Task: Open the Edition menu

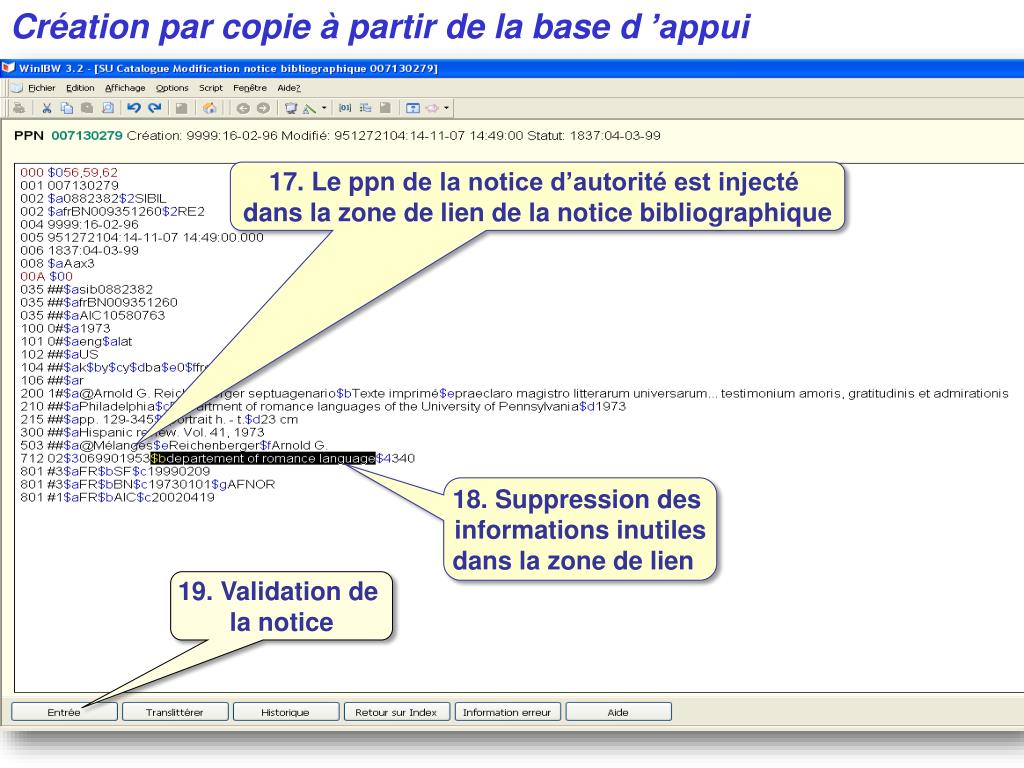Action: coord(80,88)
